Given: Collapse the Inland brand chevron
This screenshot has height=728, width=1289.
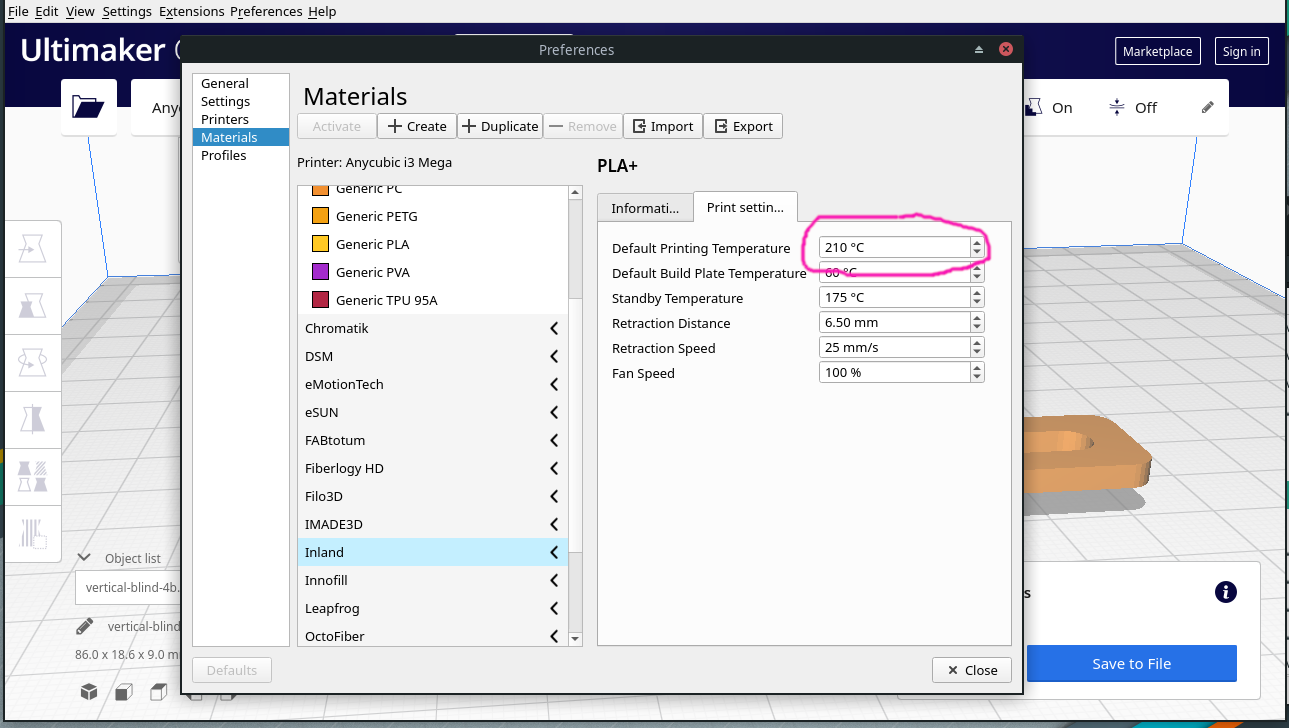Looking at the screenshot, I should point(554,552).
